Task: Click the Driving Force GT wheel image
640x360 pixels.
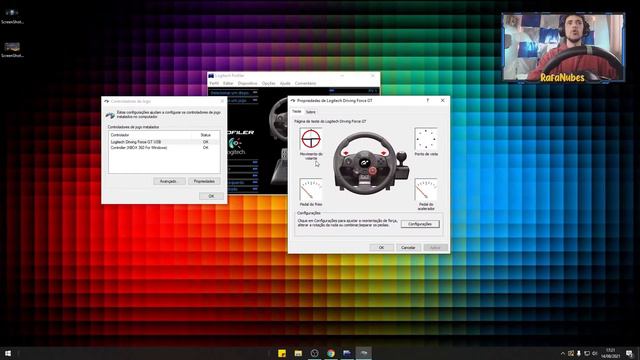Action: 371,163
